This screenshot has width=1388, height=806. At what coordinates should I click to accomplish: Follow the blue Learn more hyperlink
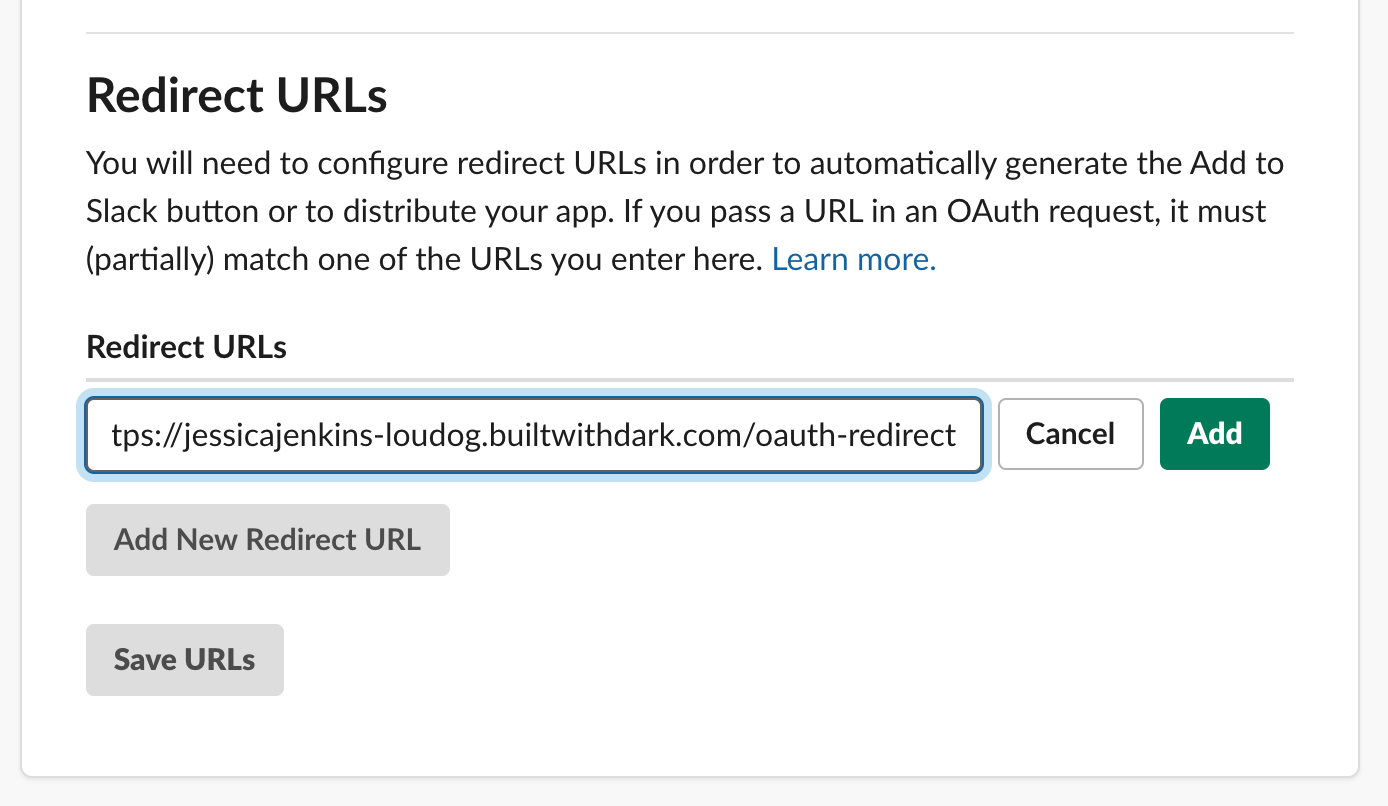(x=854, y=260)
